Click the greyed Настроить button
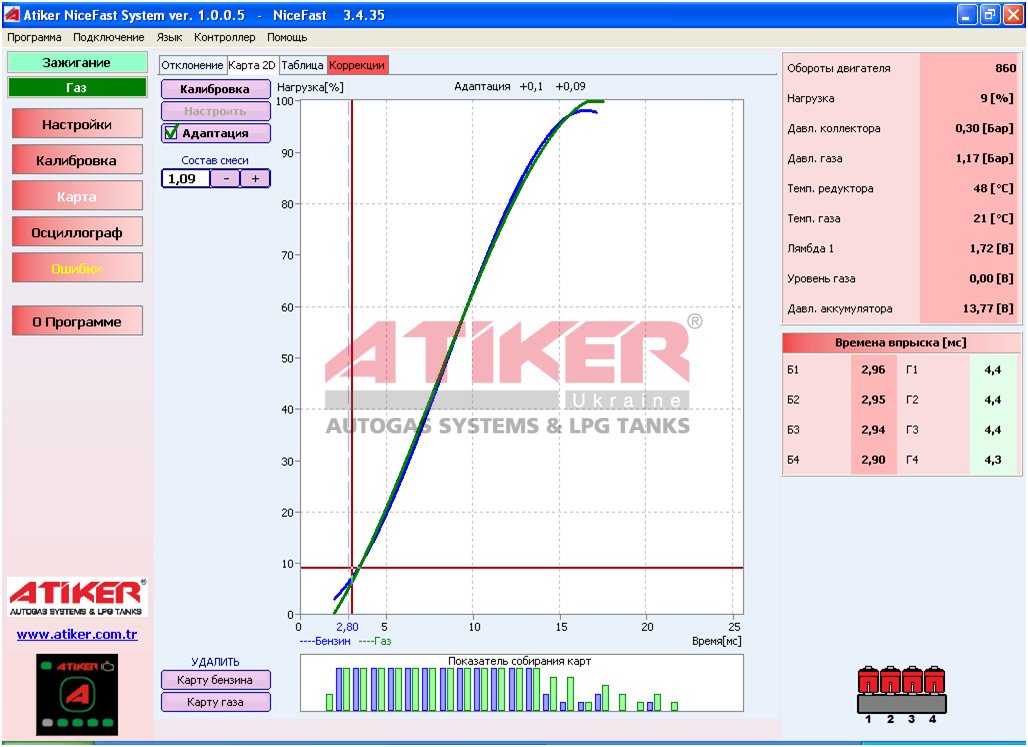This screenshot has width=1028, height=747. pyautogui.click(x=216, y=111)
